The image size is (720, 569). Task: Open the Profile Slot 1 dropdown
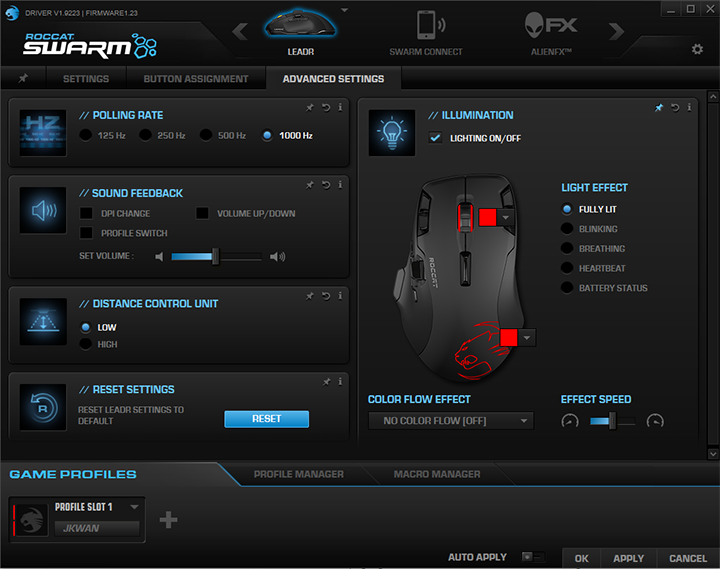click(x=135, y=507)
